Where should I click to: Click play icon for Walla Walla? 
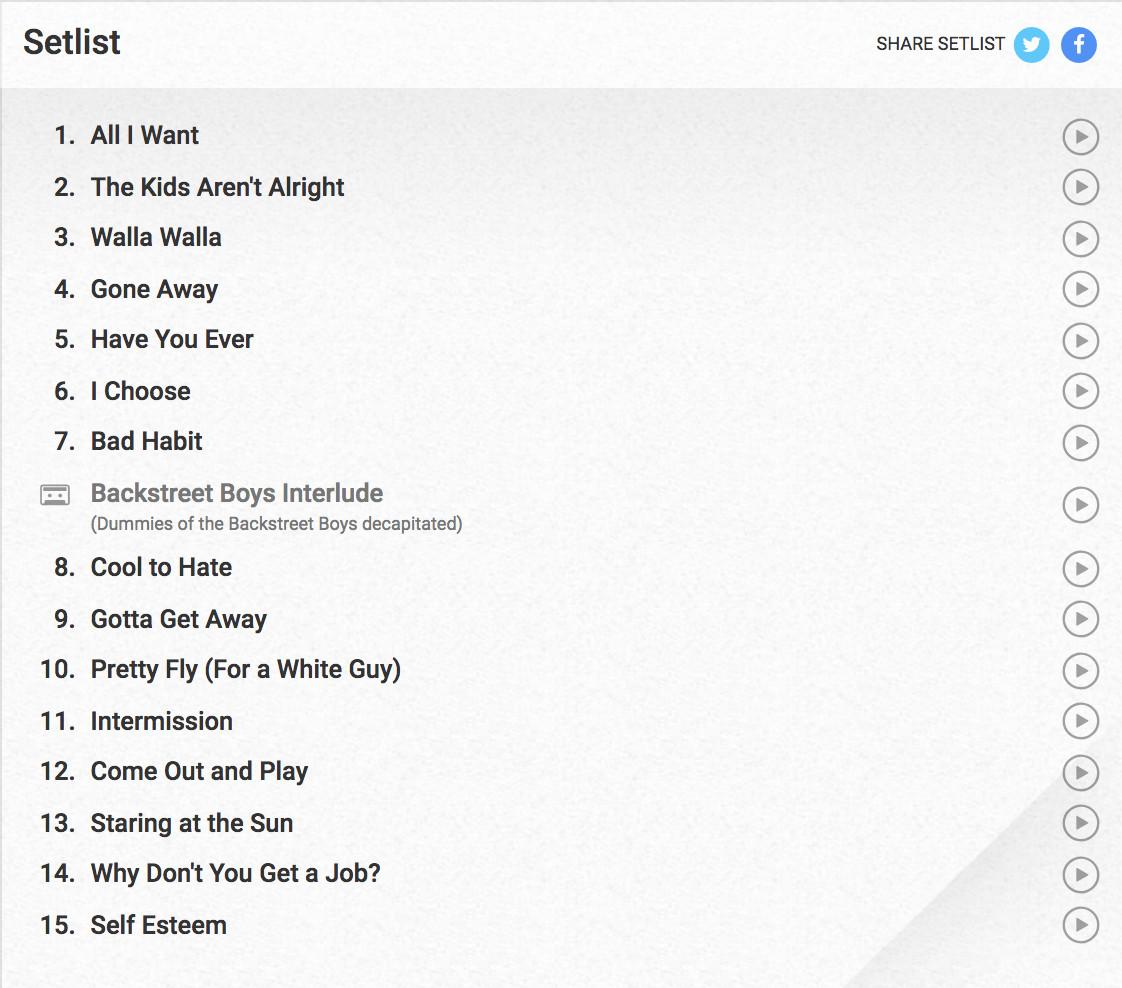point(1080,239)
